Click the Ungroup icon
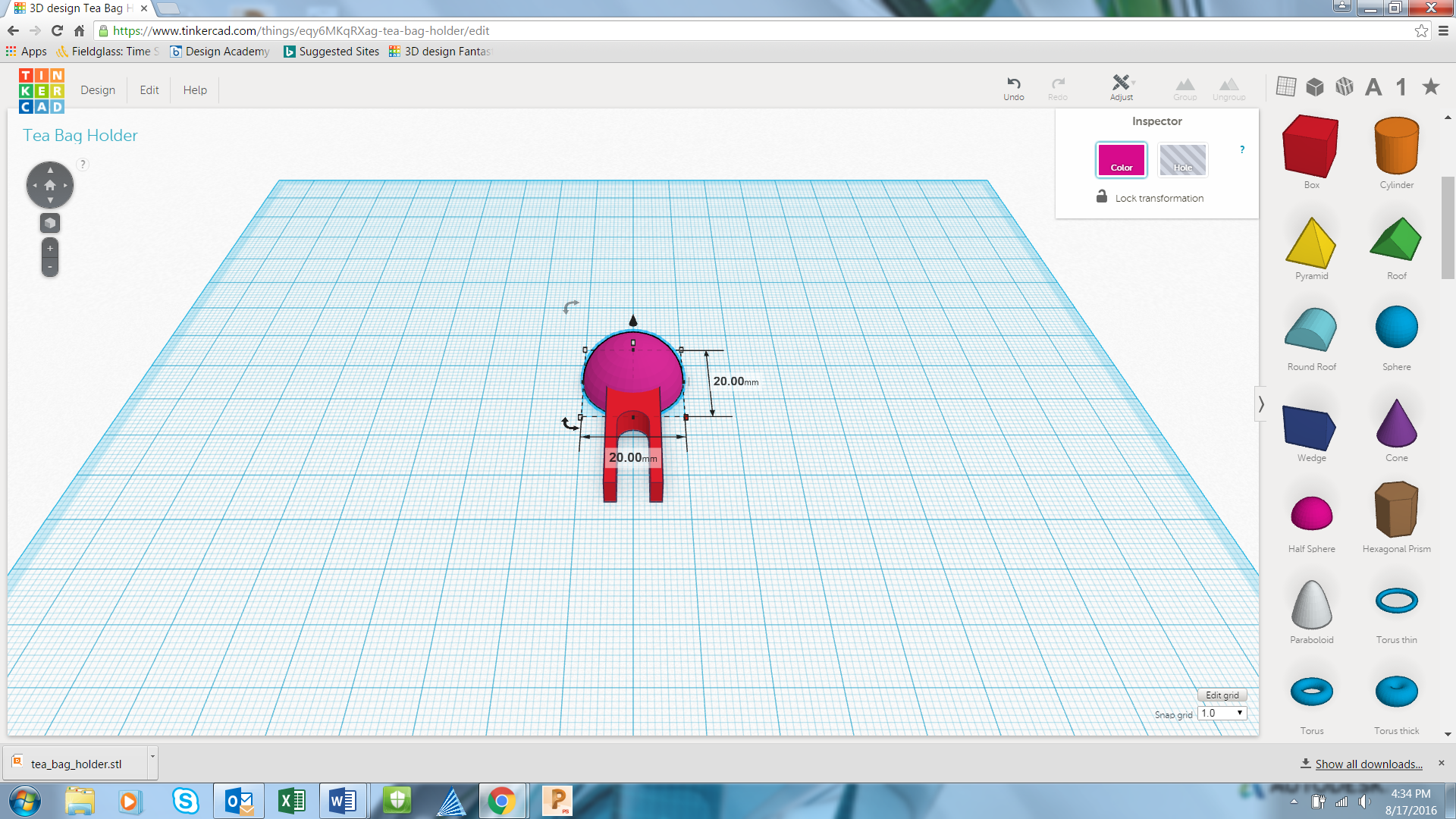 coord(1228,88)
